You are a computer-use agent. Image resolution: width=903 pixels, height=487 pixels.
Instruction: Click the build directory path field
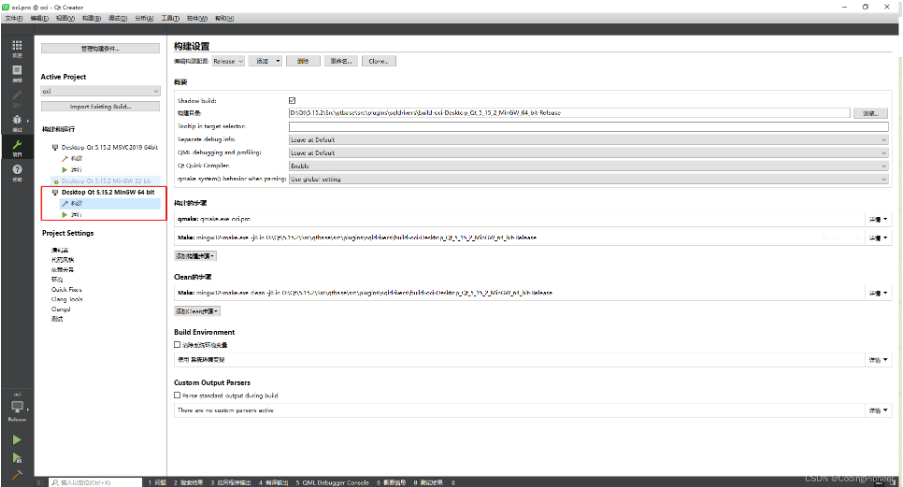569,113
